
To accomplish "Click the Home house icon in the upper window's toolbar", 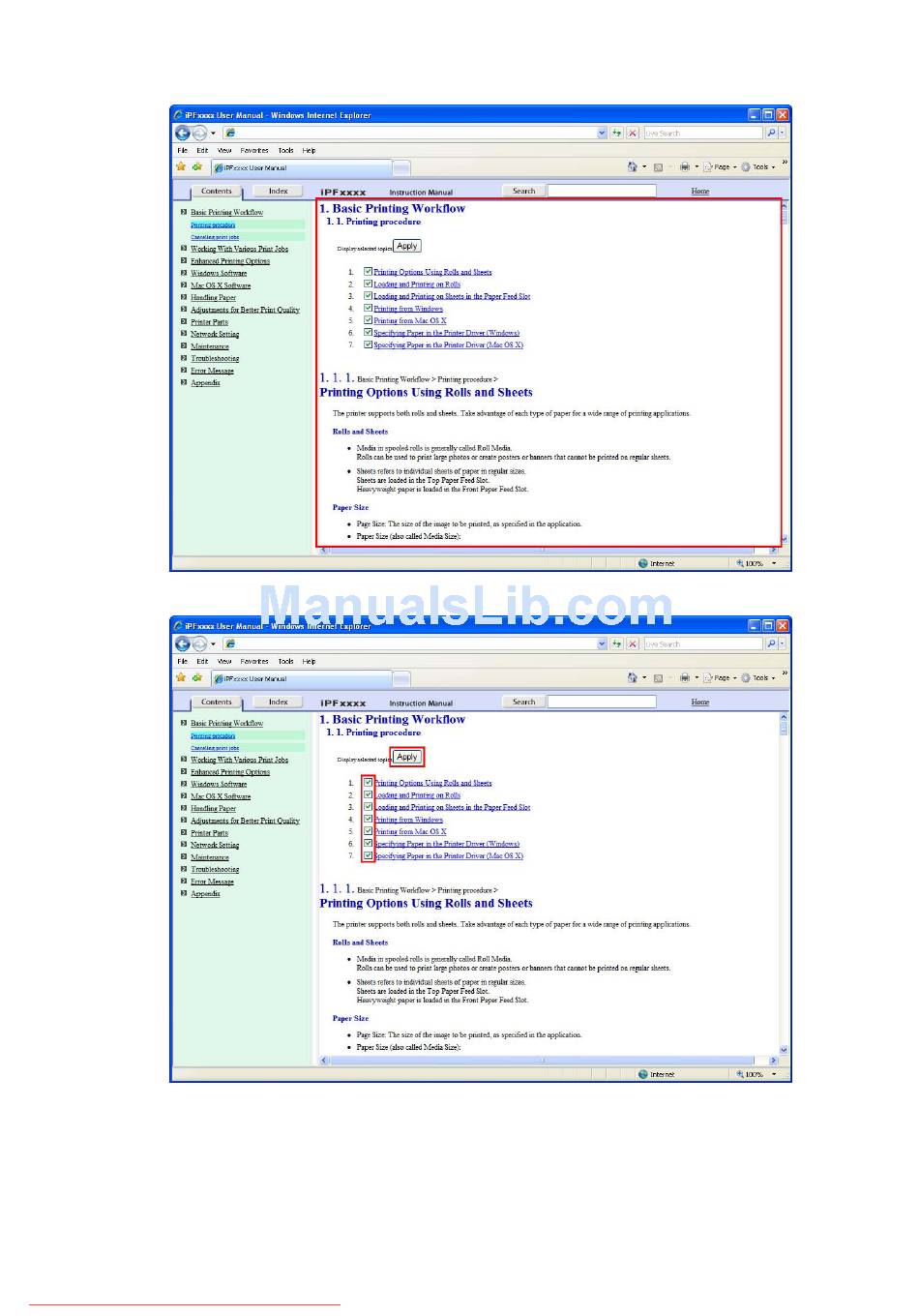I will tap(633, 166).
